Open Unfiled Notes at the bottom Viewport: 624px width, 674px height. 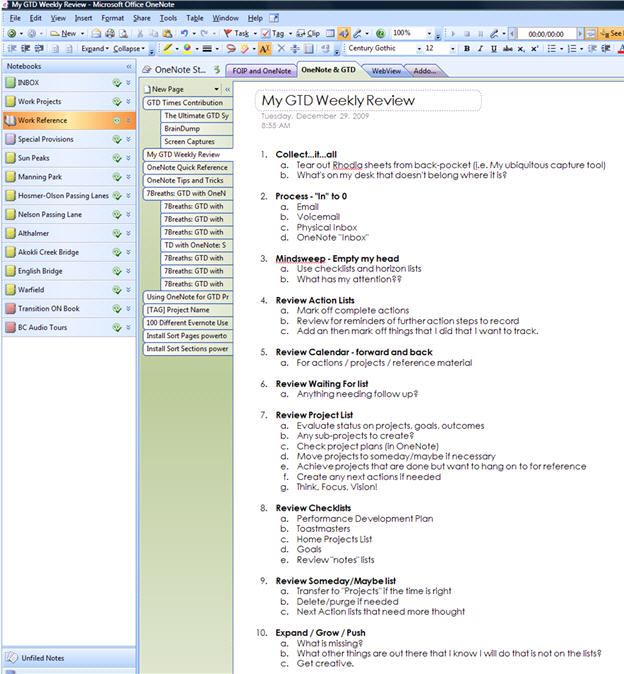38,659
